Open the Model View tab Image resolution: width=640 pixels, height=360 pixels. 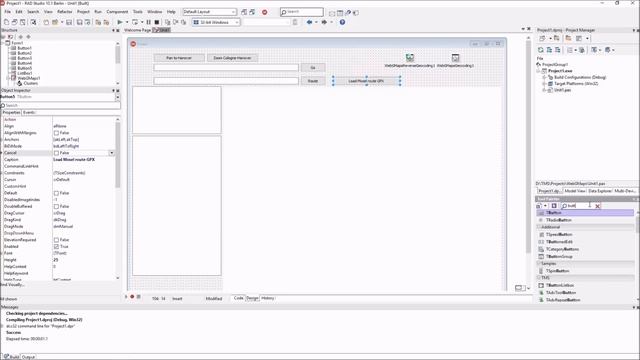click(575, 191)
